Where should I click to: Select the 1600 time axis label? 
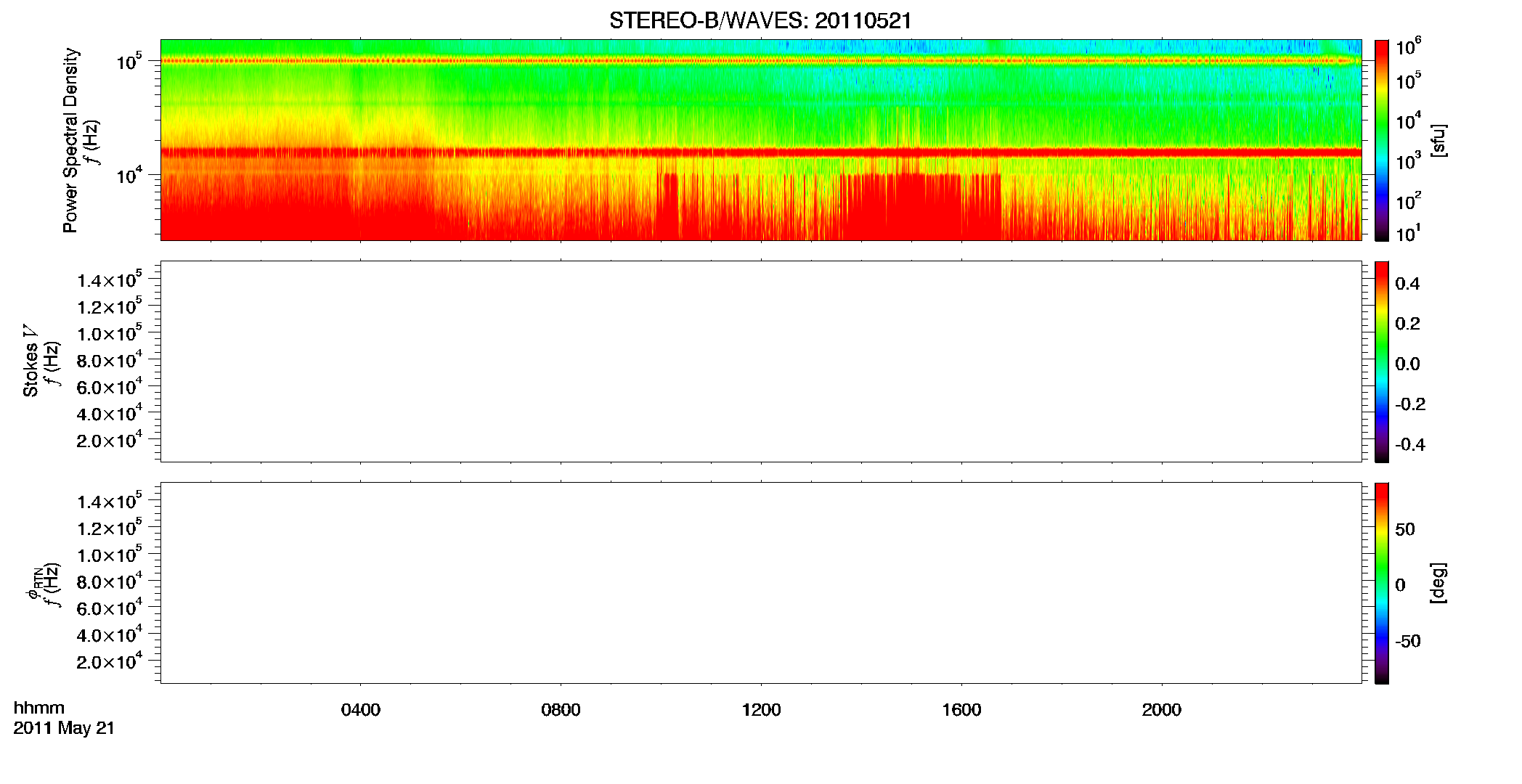[961, 710]
